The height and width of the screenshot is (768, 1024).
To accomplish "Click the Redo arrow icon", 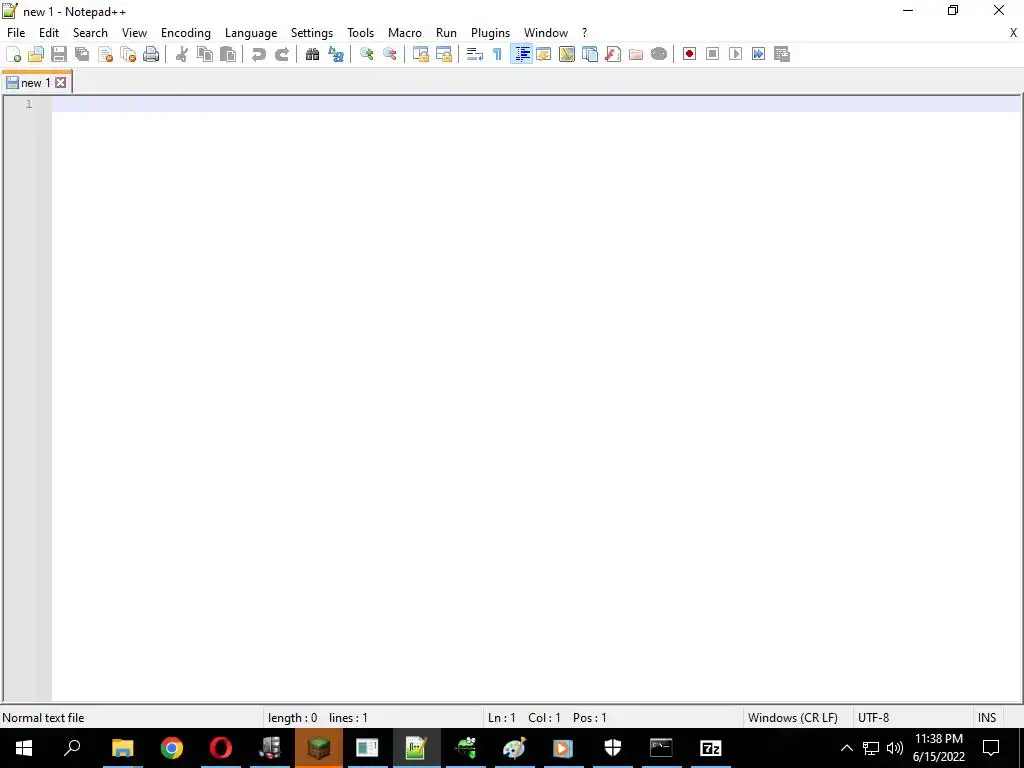I will tap(281, 54).
